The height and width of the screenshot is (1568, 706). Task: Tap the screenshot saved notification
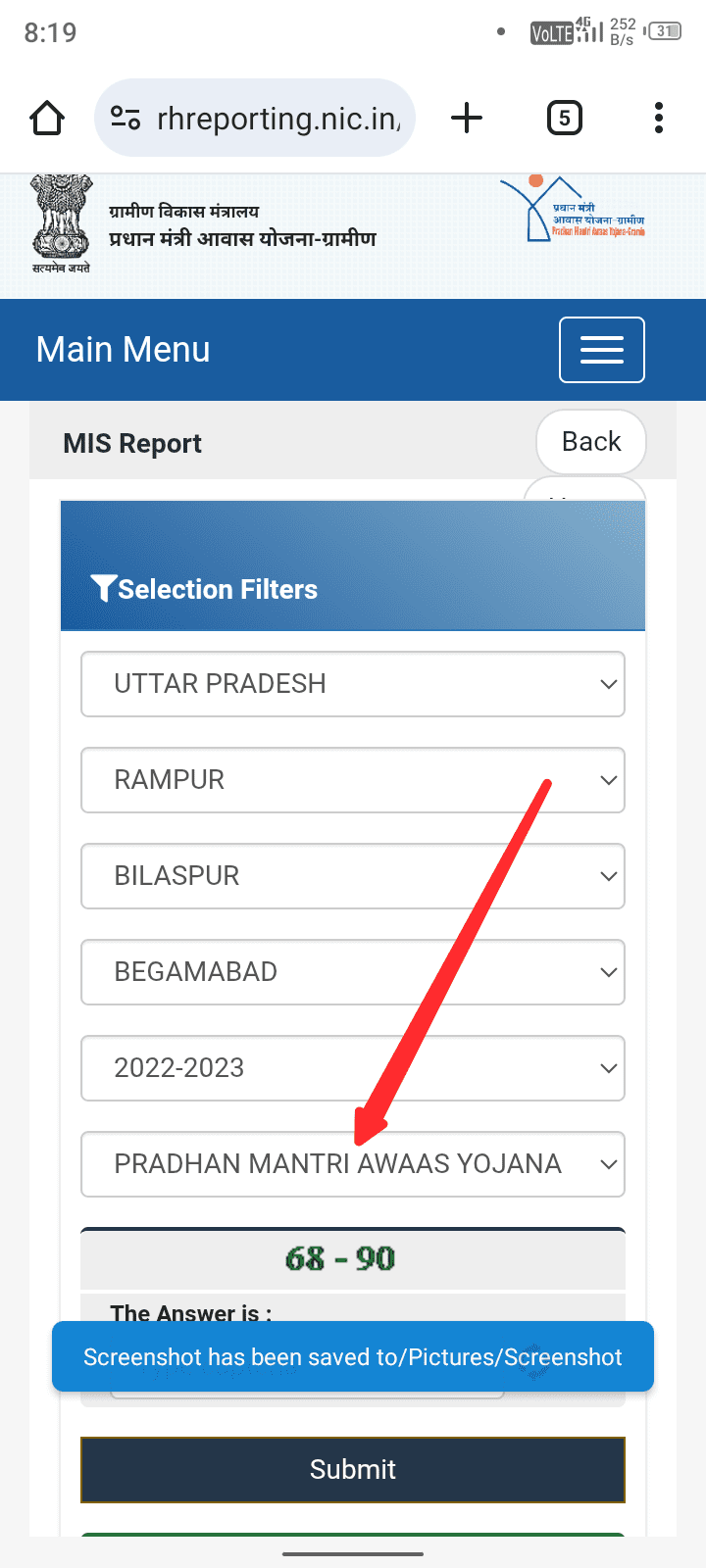click(353, 1356)
